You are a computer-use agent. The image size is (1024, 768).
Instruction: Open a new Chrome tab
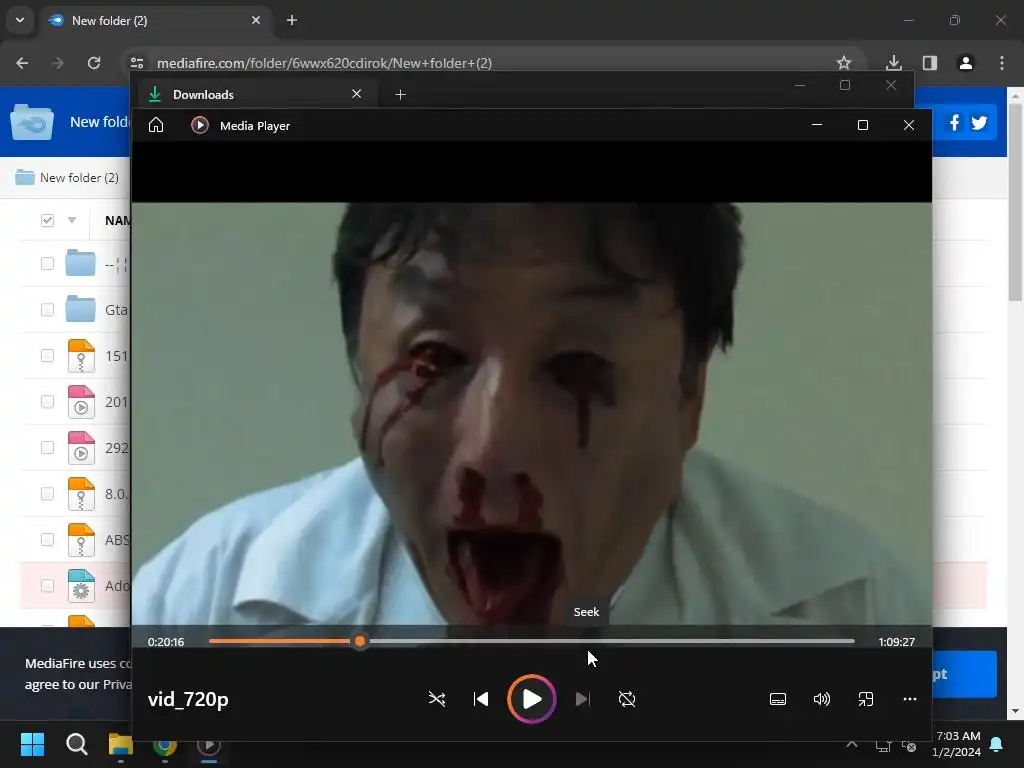(292, 20)
